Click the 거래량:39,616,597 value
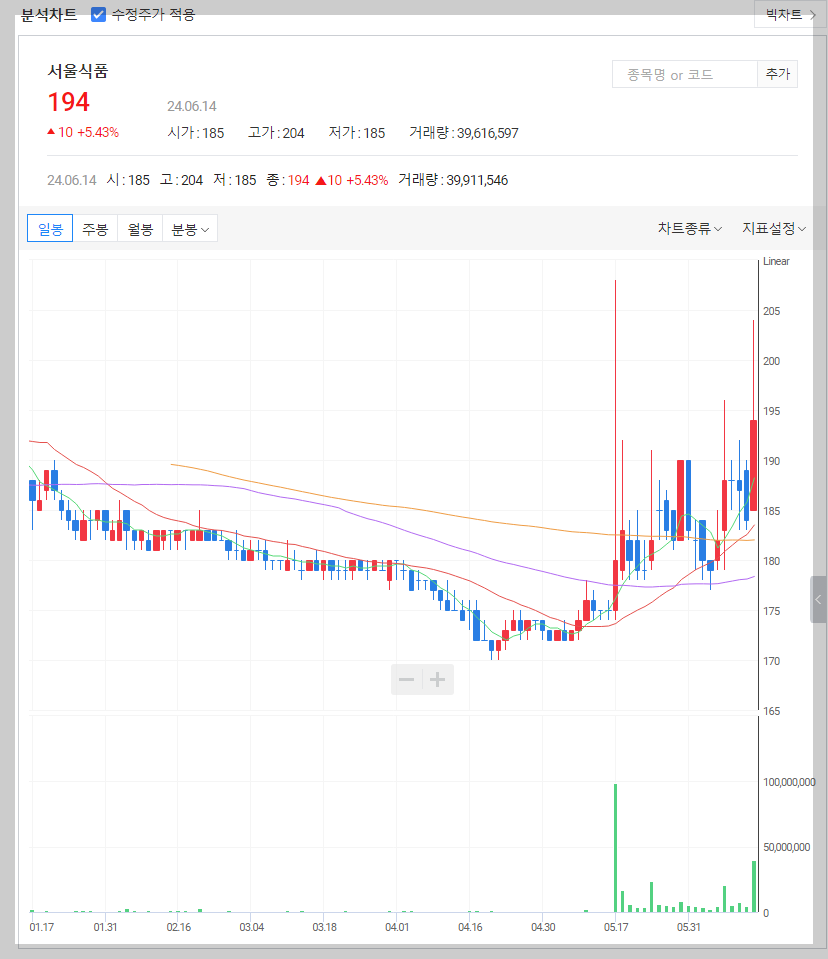Screen dimensions: 828x959 click(x=464, y=133)
